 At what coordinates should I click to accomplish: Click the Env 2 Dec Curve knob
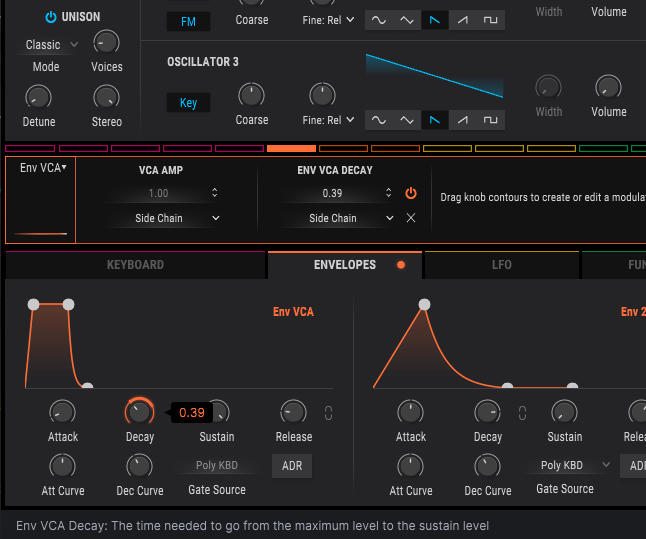(x=487, y=466)
